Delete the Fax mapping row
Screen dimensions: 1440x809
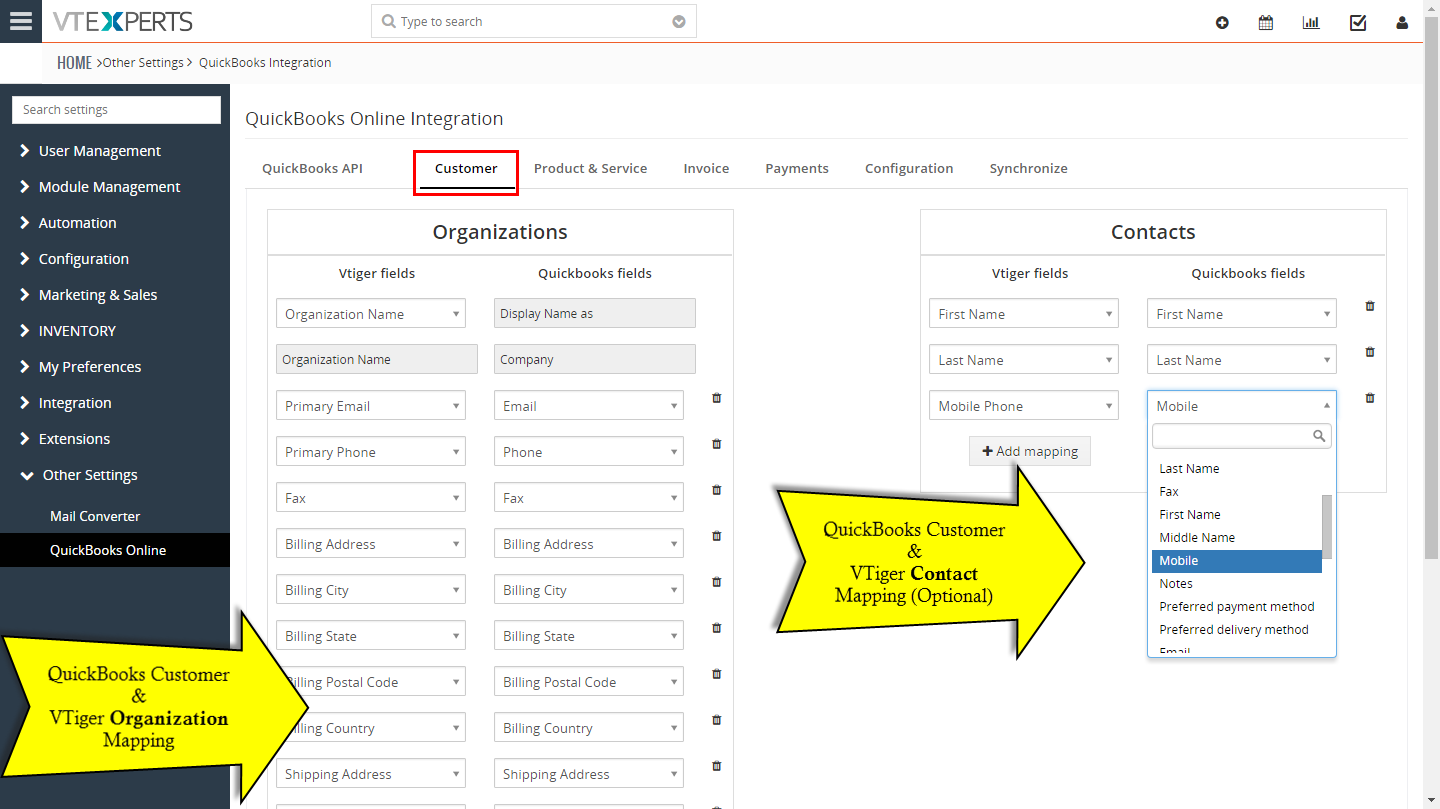[717, 490]
